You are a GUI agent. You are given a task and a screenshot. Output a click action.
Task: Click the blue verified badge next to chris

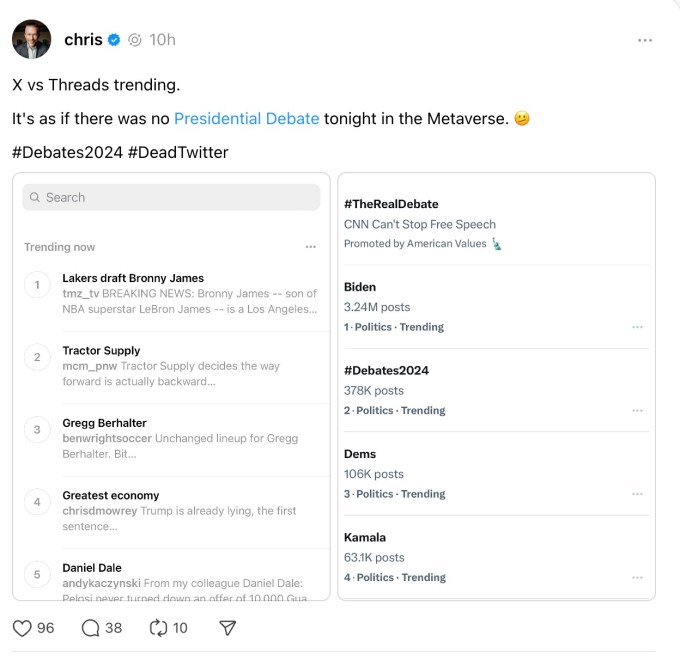115,40
